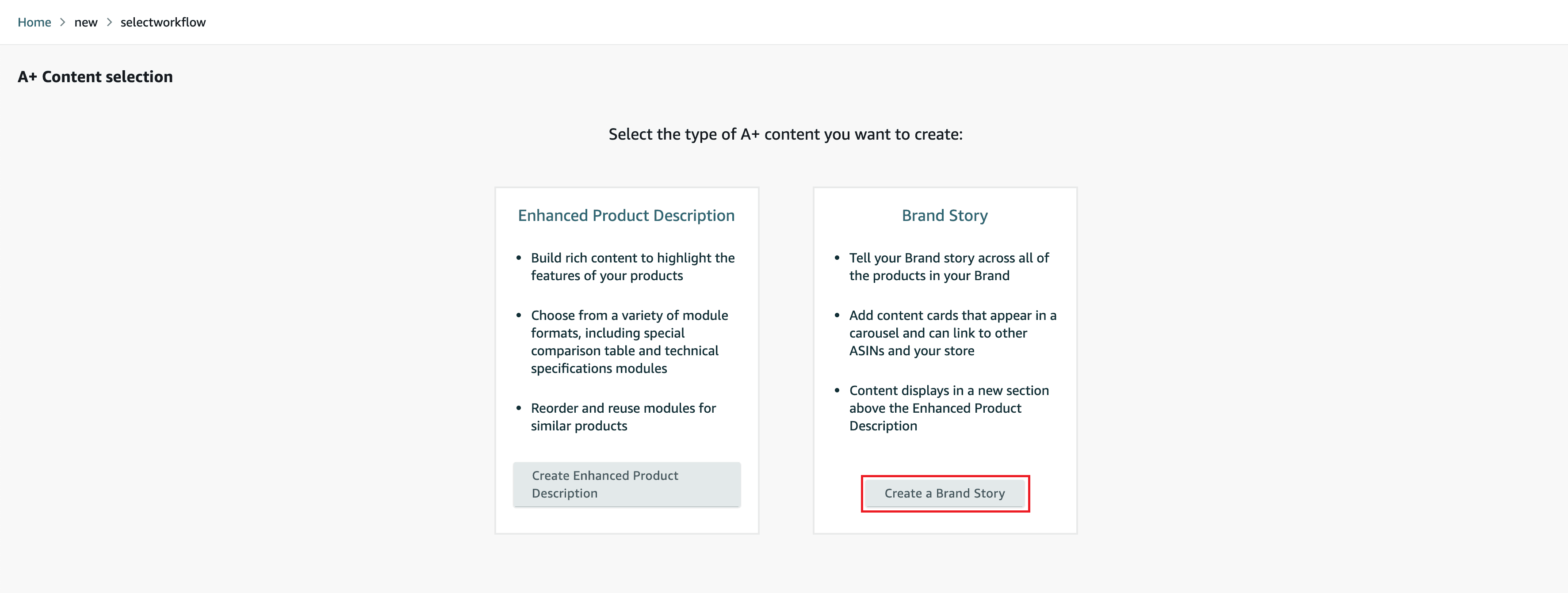1568x593 pixels.
Task: Click the 'Content displays in a new section' text
Action: point(949,408)
